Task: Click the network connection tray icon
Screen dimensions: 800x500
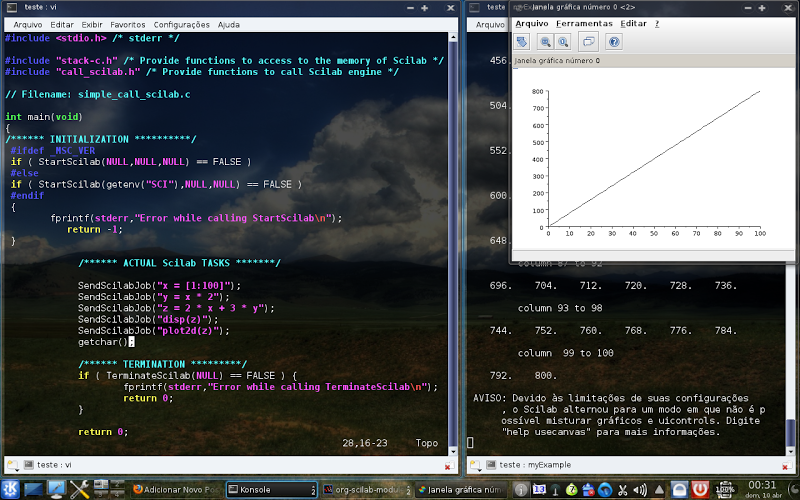Action: tap(555, 490)
